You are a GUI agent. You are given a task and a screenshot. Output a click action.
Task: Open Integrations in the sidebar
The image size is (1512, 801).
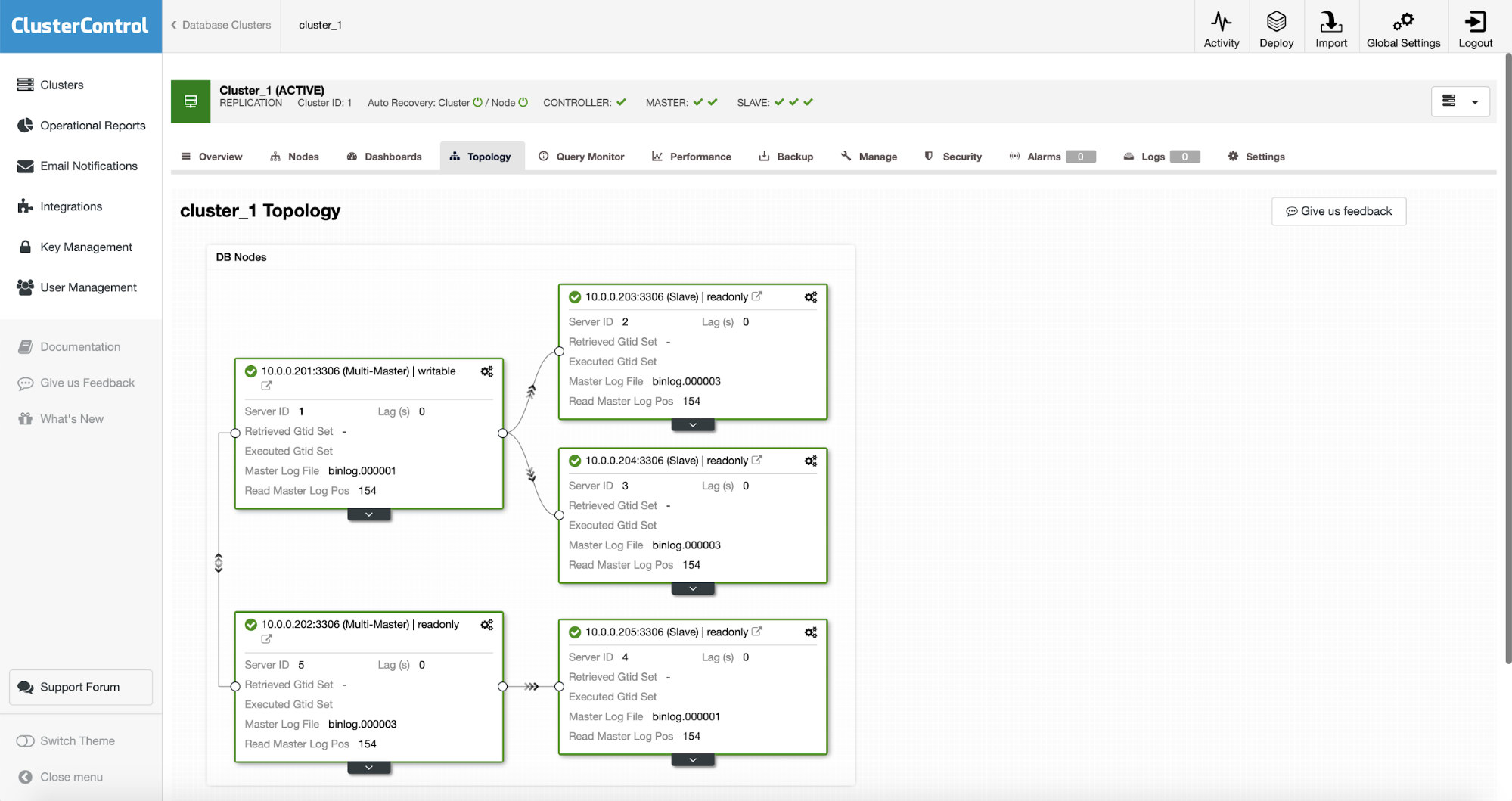(x=70, y=206)
